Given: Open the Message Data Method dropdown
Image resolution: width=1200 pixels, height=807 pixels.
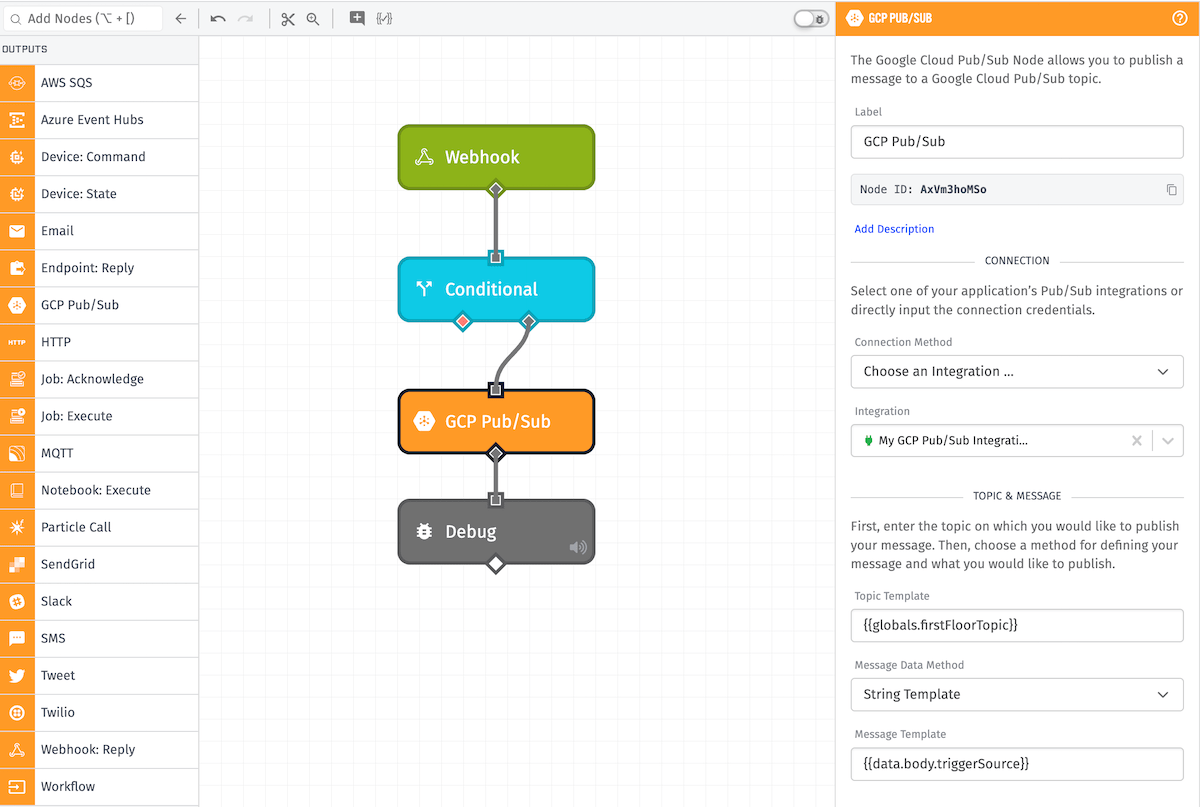Looking at the screenshot, I should (1017, 694).
